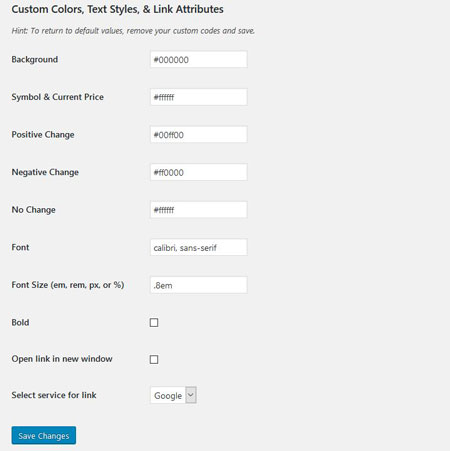Image resolution: width=450 pixels, height=451 pixels.
Task: Click the No Change color field
Action: 199,210
